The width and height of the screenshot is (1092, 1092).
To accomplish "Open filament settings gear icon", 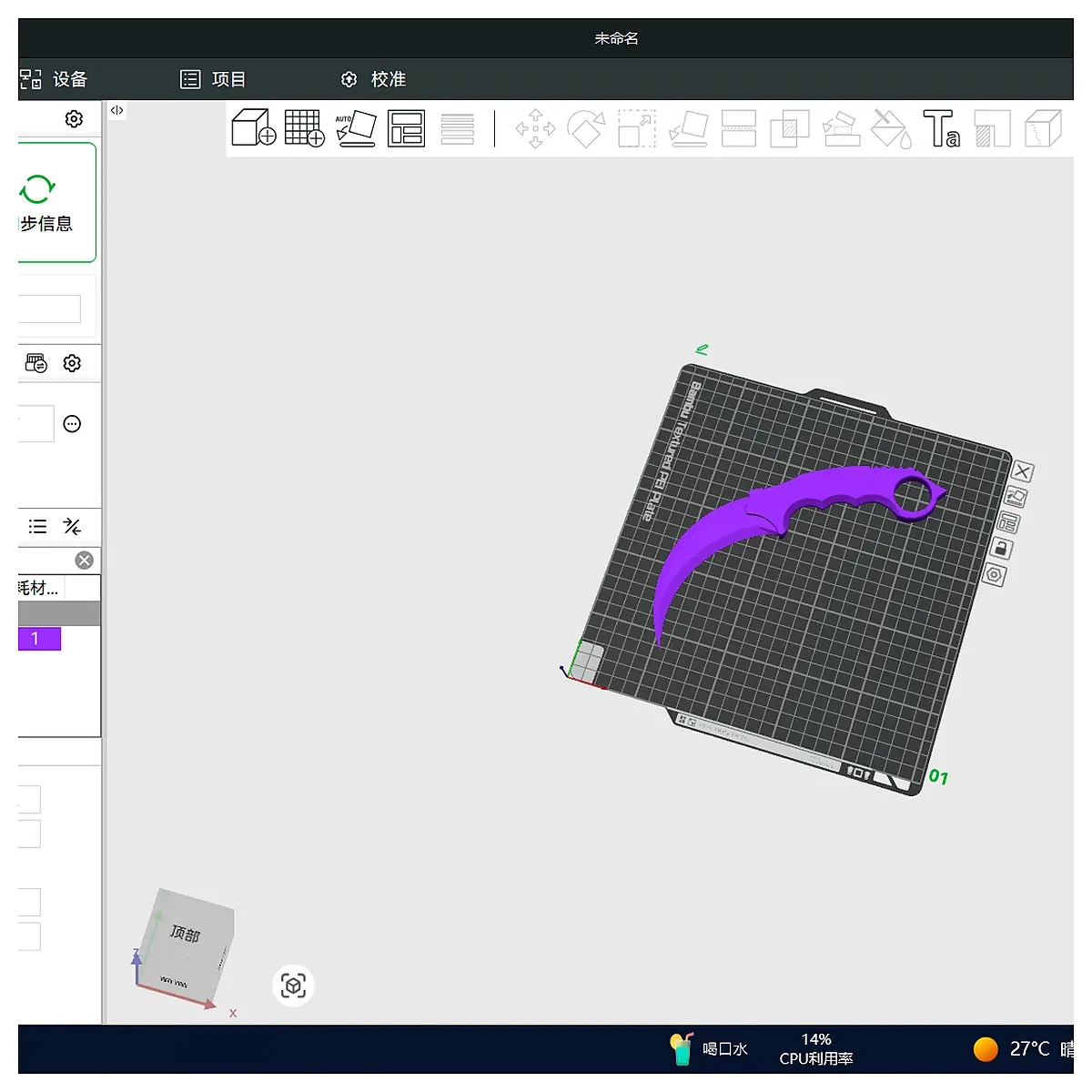I will (x=72, y=364).
